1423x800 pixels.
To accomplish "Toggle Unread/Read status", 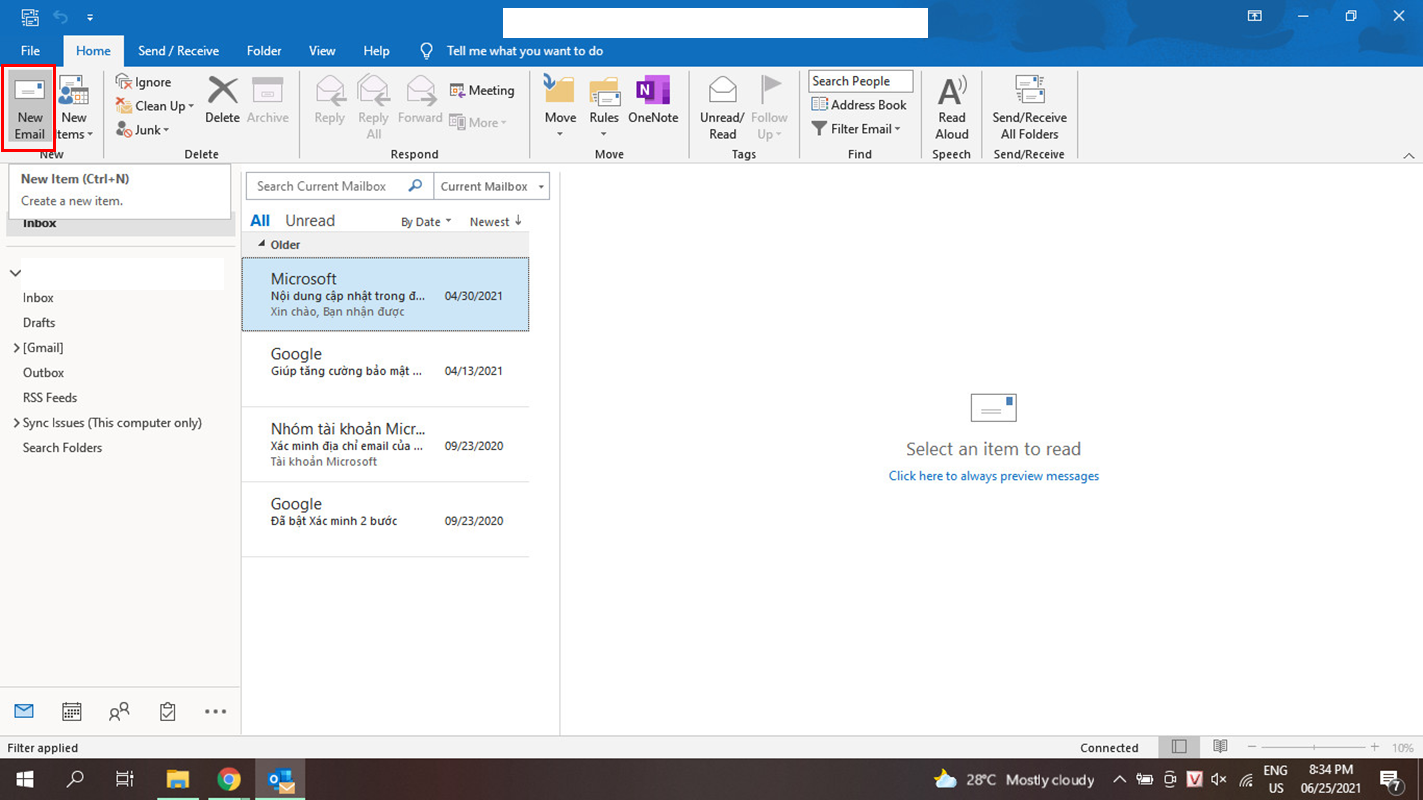I will point(722,108).
